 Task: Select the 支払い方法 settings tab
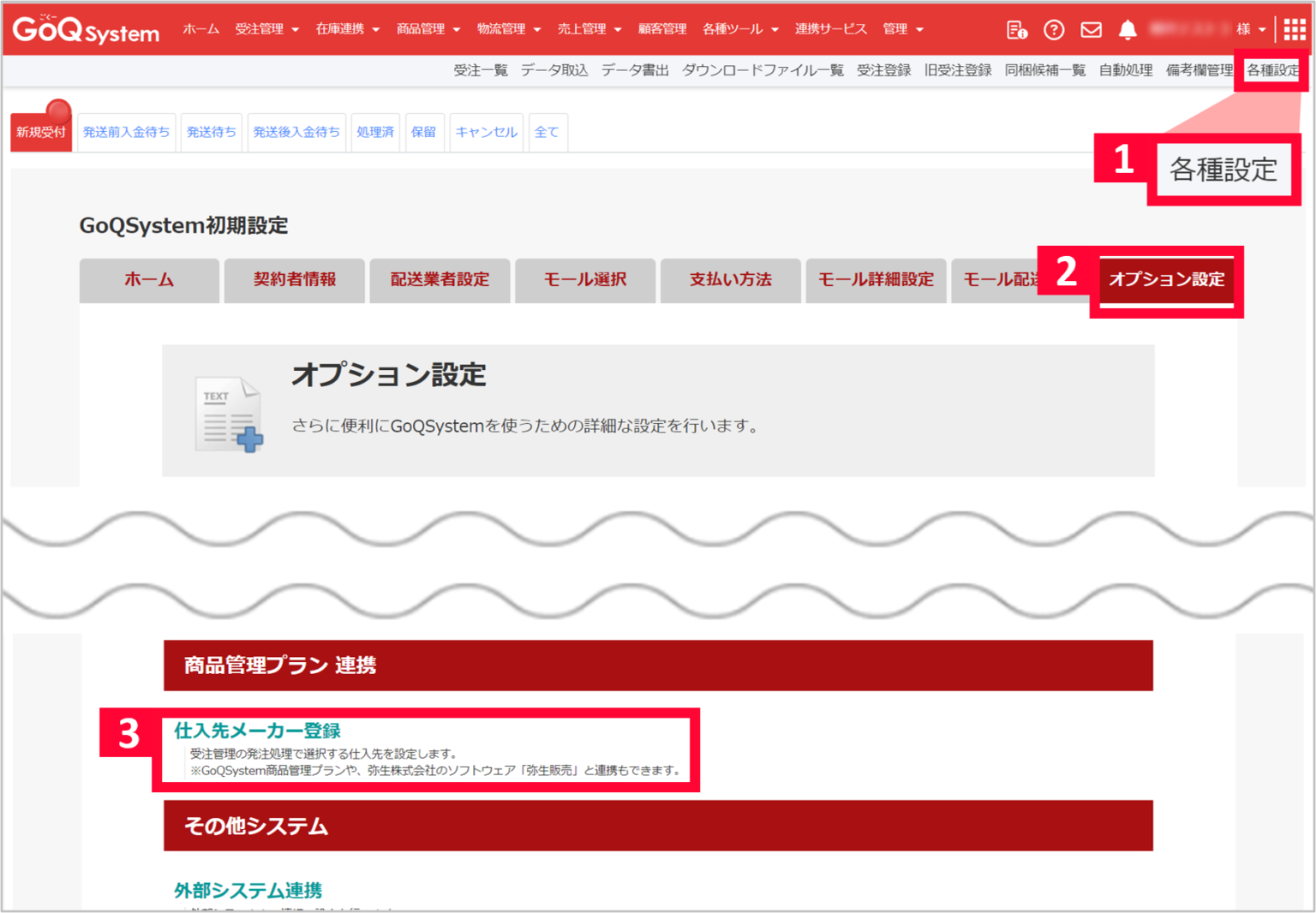(x=729, y=280)
